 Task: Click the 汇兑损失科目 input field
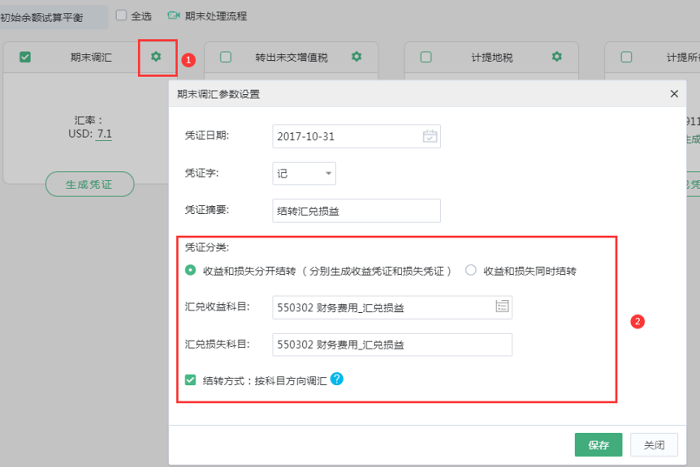point(392,345)
